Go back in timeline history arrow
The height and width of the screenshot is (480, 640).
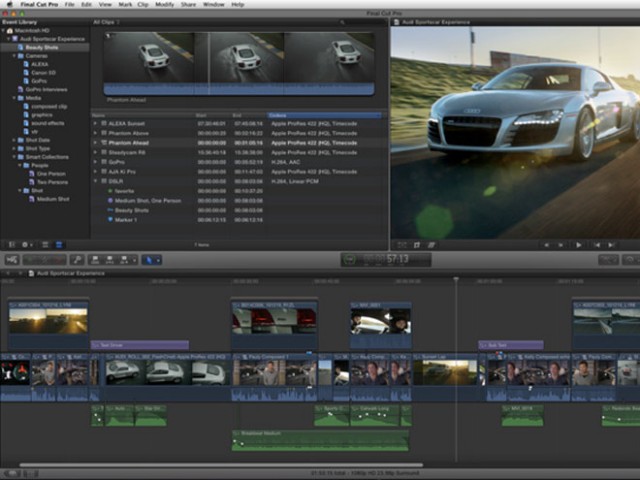point(8,273)
